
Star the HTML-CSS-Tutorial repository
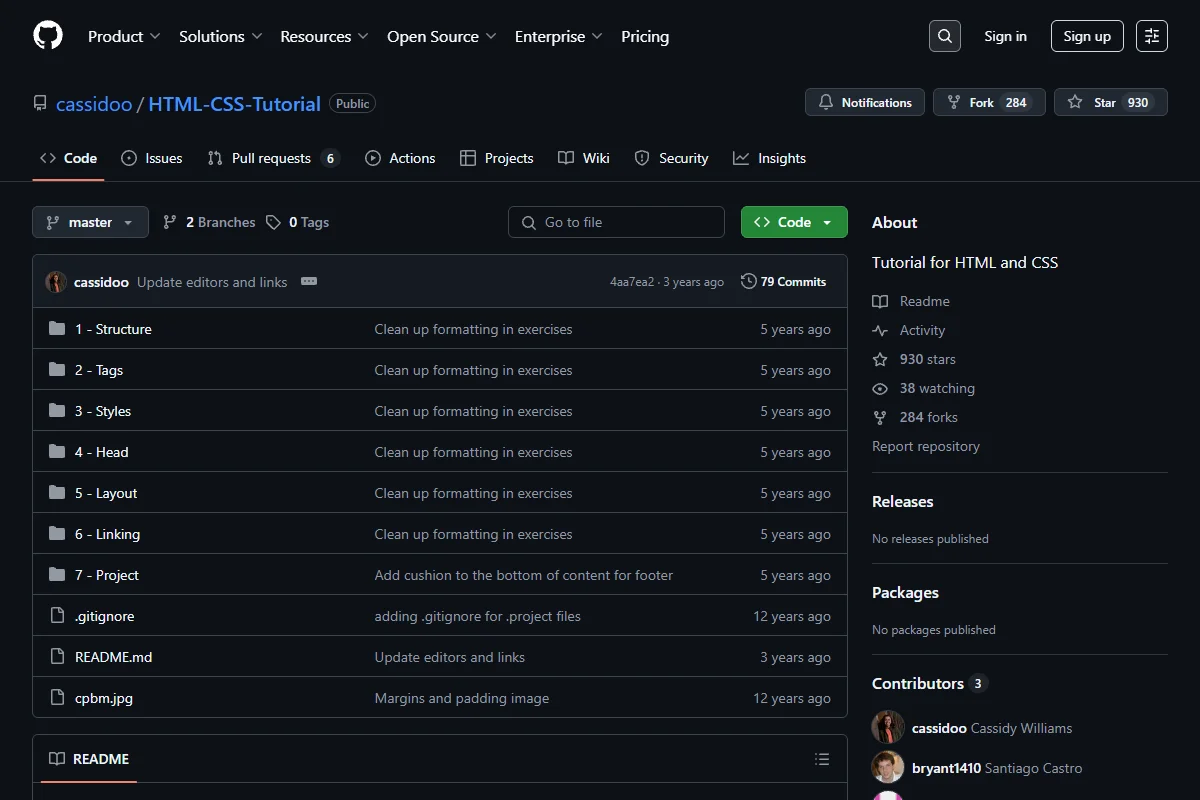[x=1110, y=102]
